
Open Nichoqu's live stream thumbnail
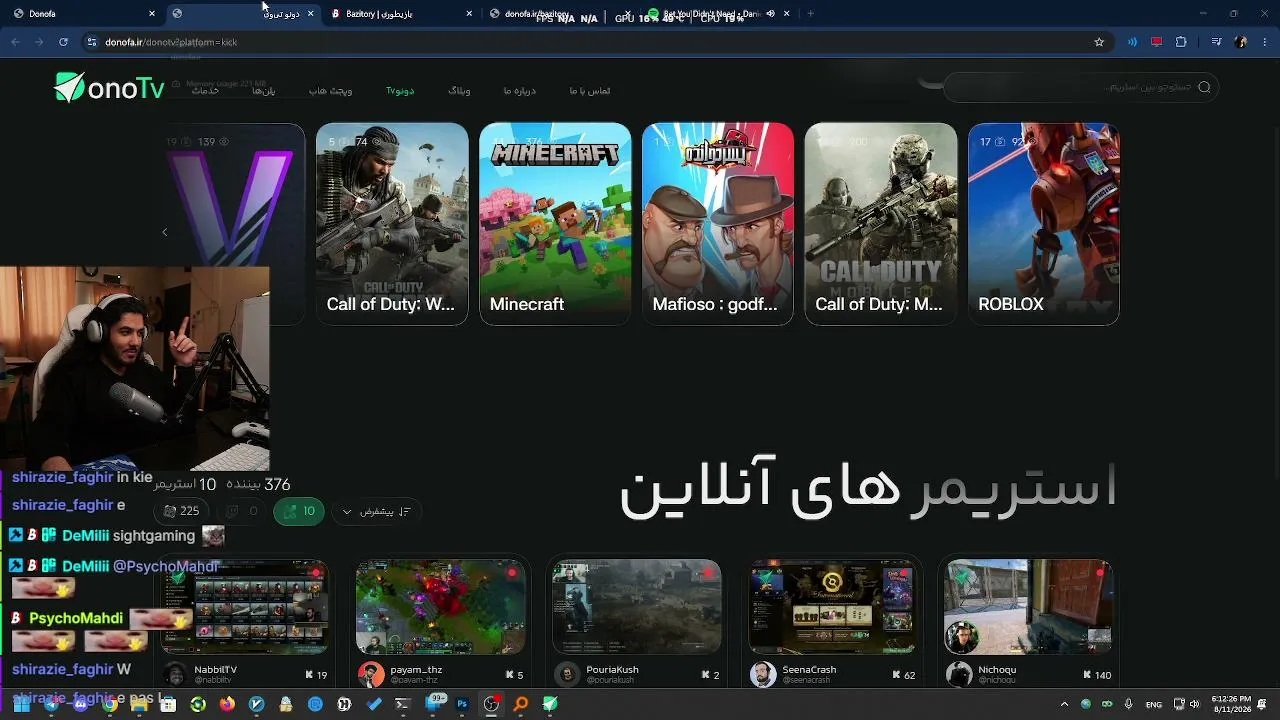[x=1029, y=607]
